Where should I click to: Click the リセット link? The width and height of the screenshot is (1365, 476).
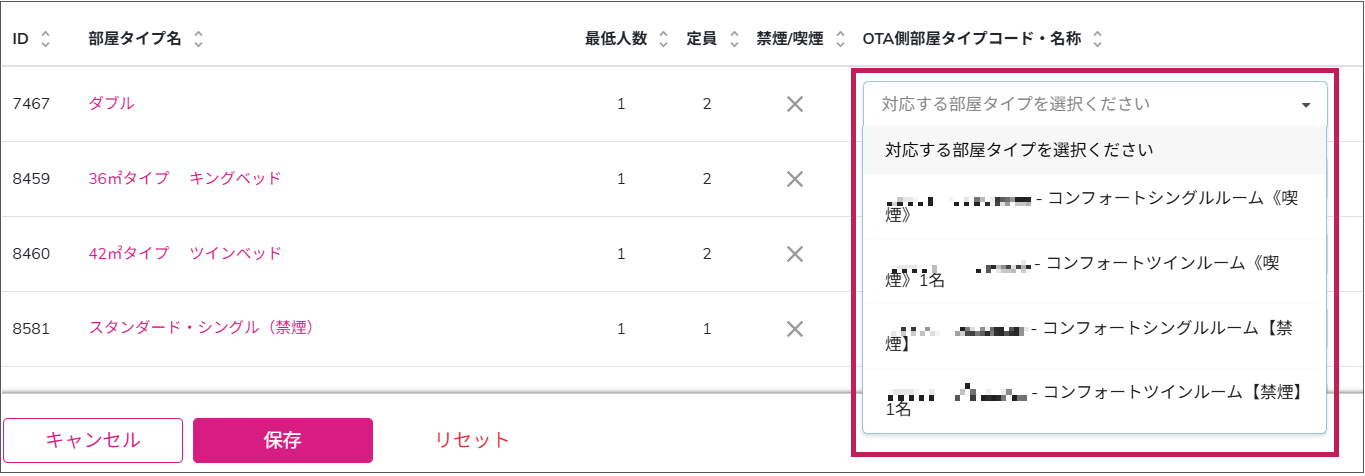click(x=472, y=440)
